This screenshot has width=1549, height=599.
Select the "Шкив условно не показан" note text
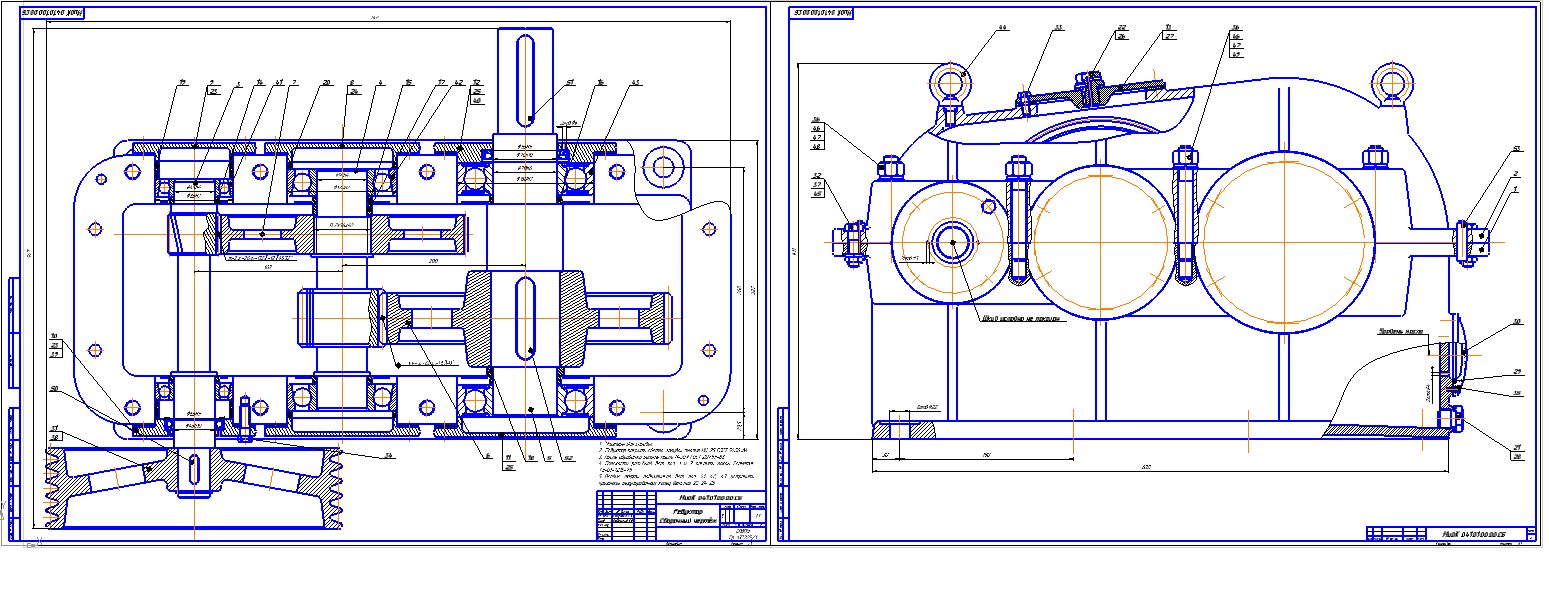(1016, 320)
